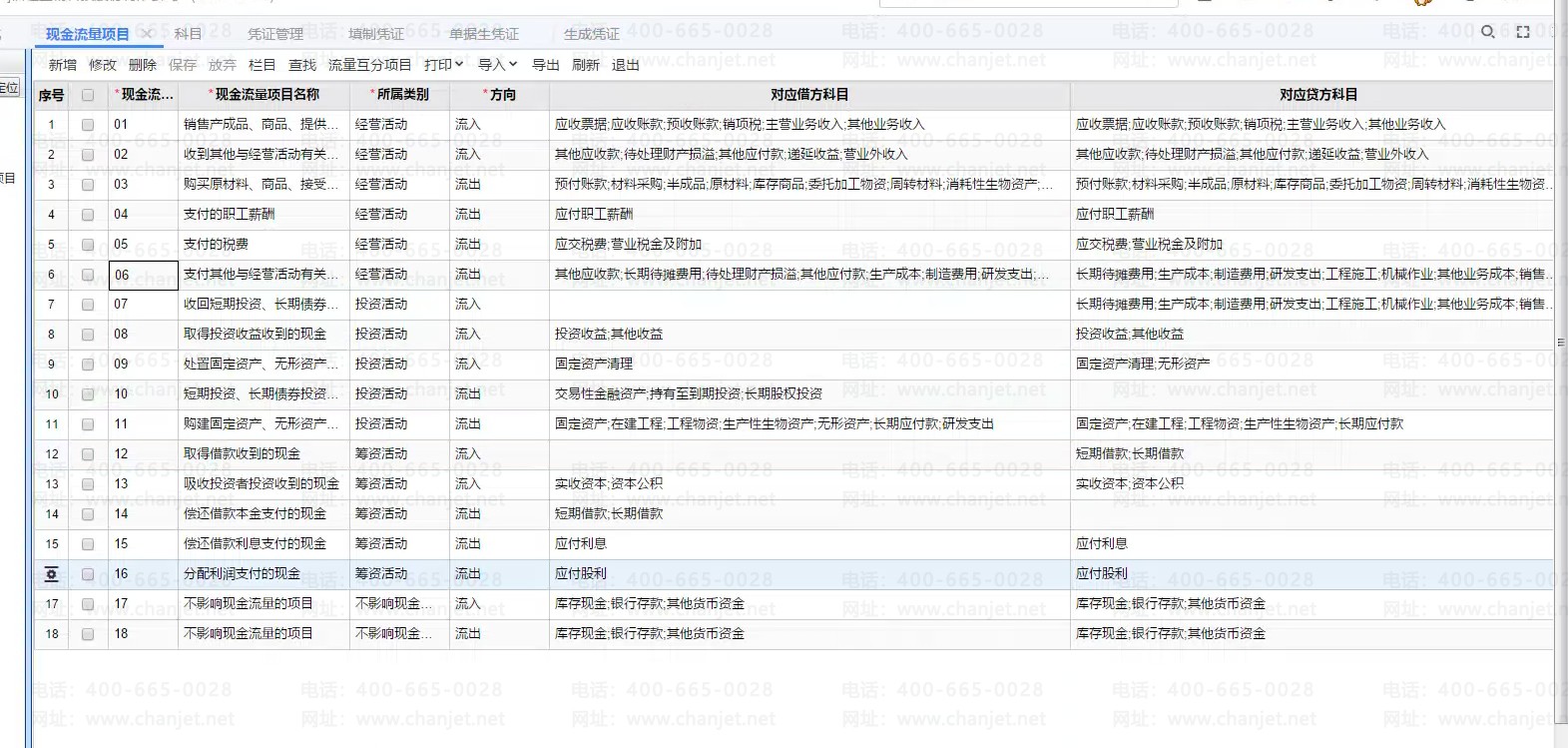The height and width of the screenshot is (748, 1568).
Task: Click the 所属类别 column header
Action: [400, 95]
